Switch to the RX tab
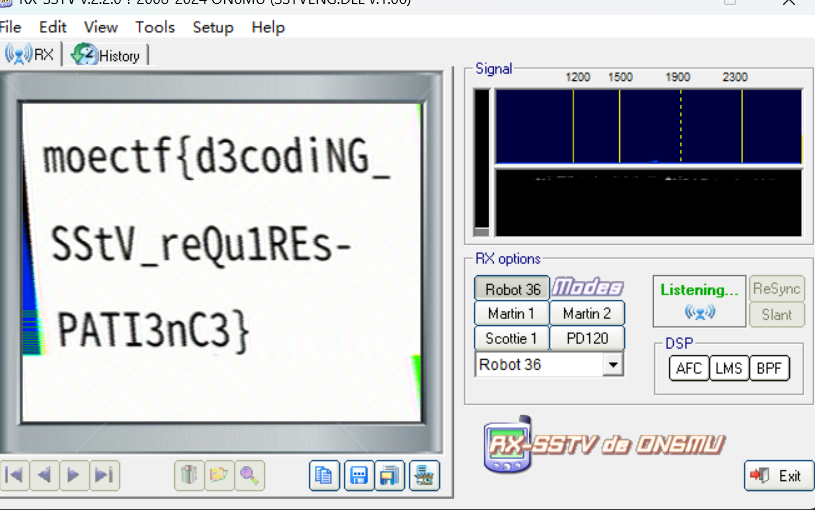This screenshot has height=510, width=815. click(29, 55)
